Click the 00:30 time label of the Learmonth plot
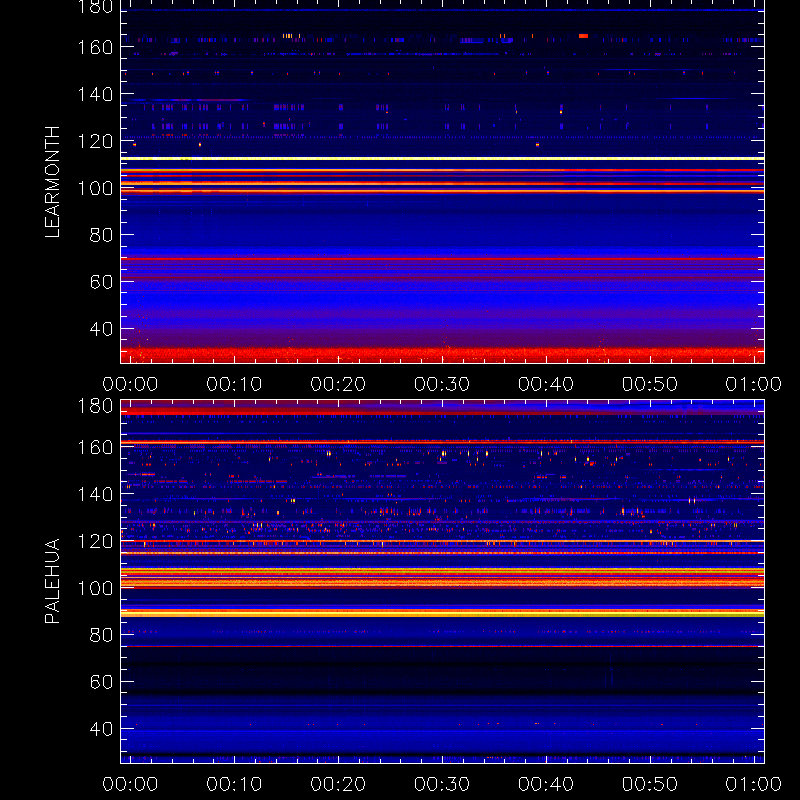This screenshot has width=800, height=800. coord(442,384)
